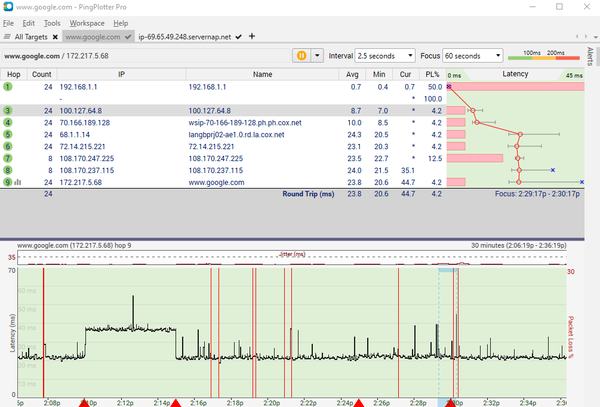
Task: Open the Tools menu
Action: [x=52, y=23]
